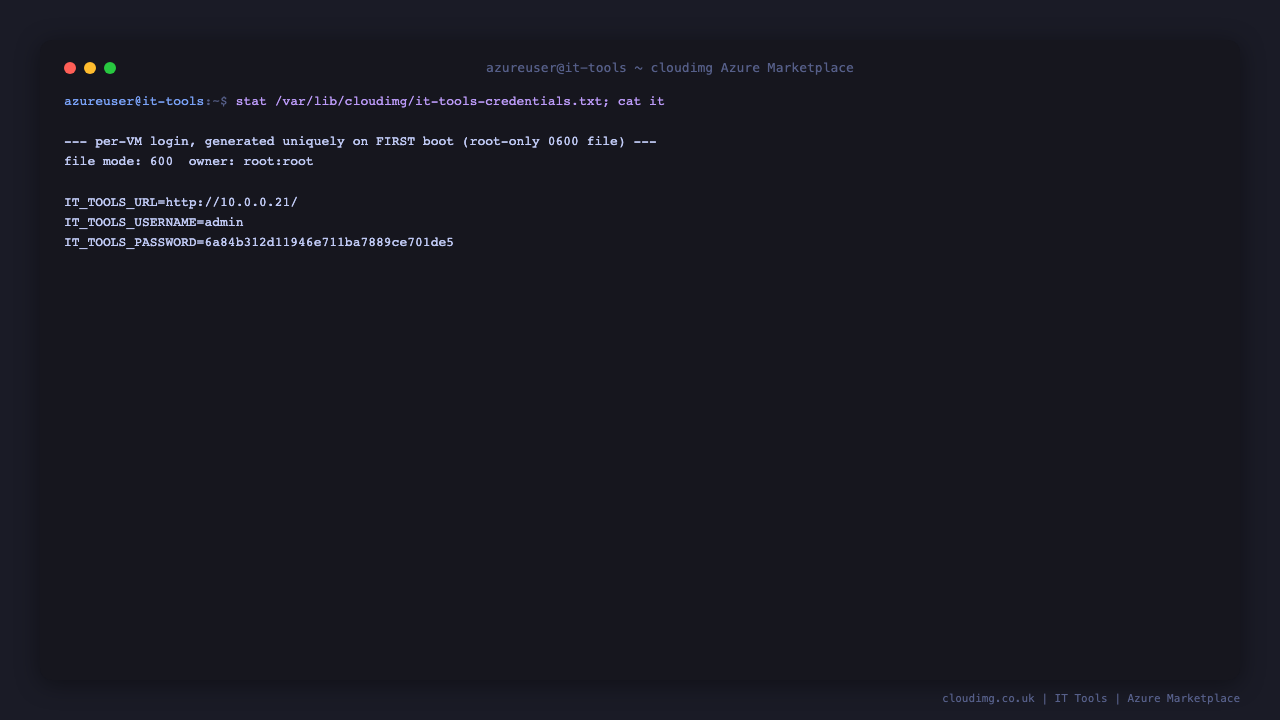Click the green maximize window dot
1280x720 pixels.
point(110,68)
